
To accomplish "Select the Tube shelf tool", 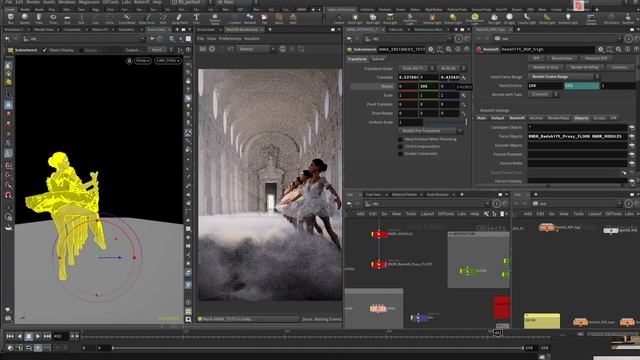I will click(x=39, y=18).
